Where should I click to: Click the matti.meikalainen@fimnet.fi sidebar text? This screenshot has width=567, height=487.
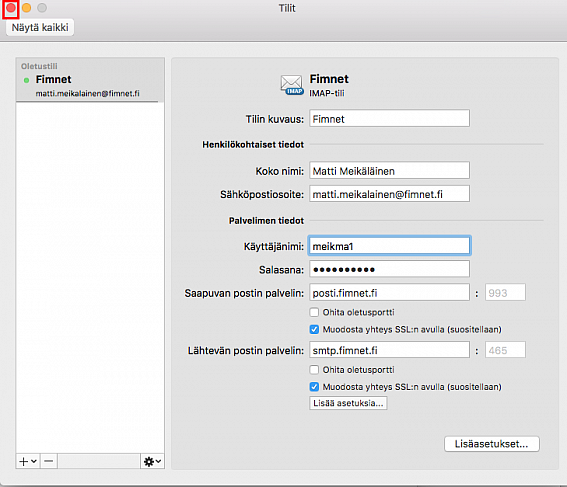coord(87,94)
